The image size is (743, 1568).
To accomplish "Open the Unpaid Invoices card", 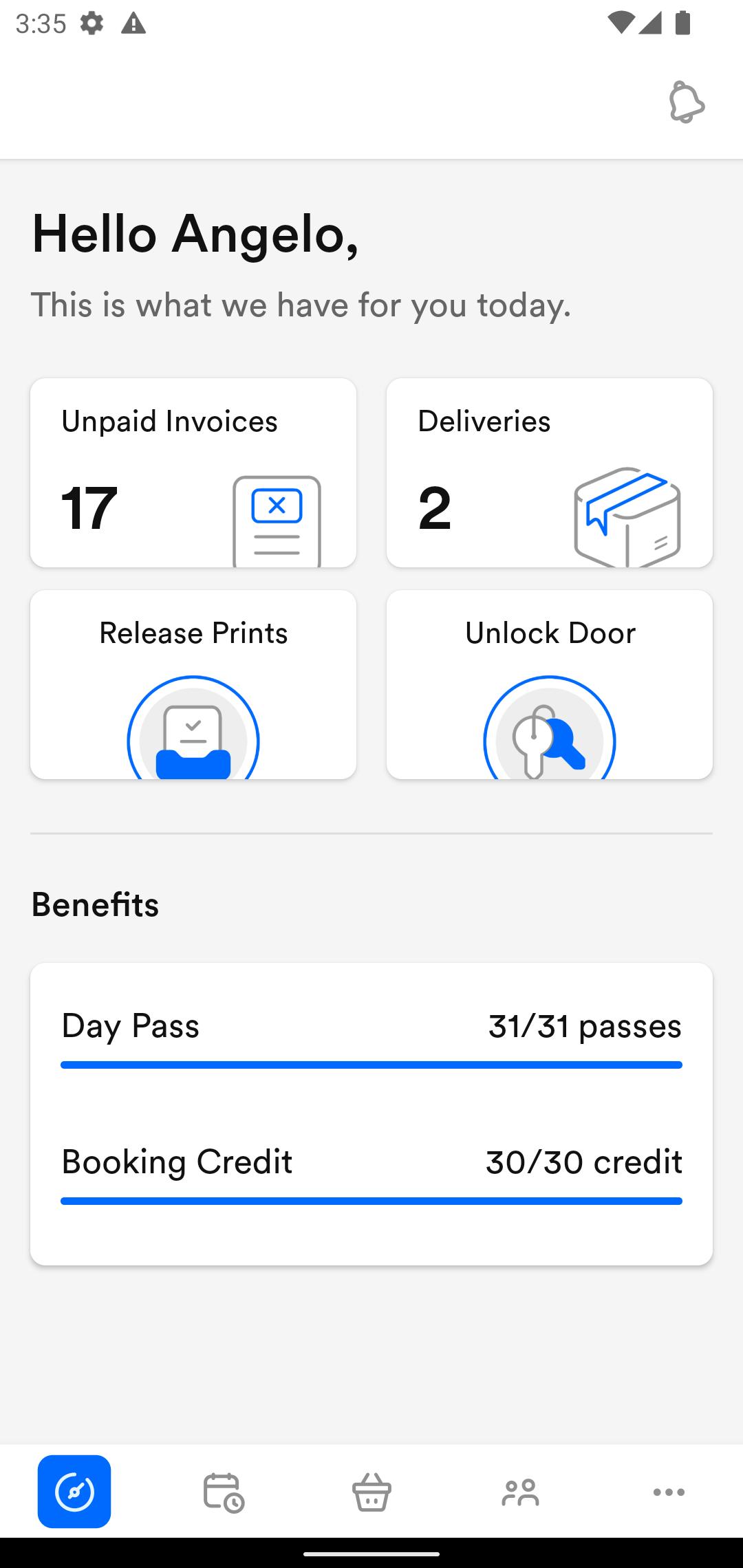I will (x=193, y=472).
